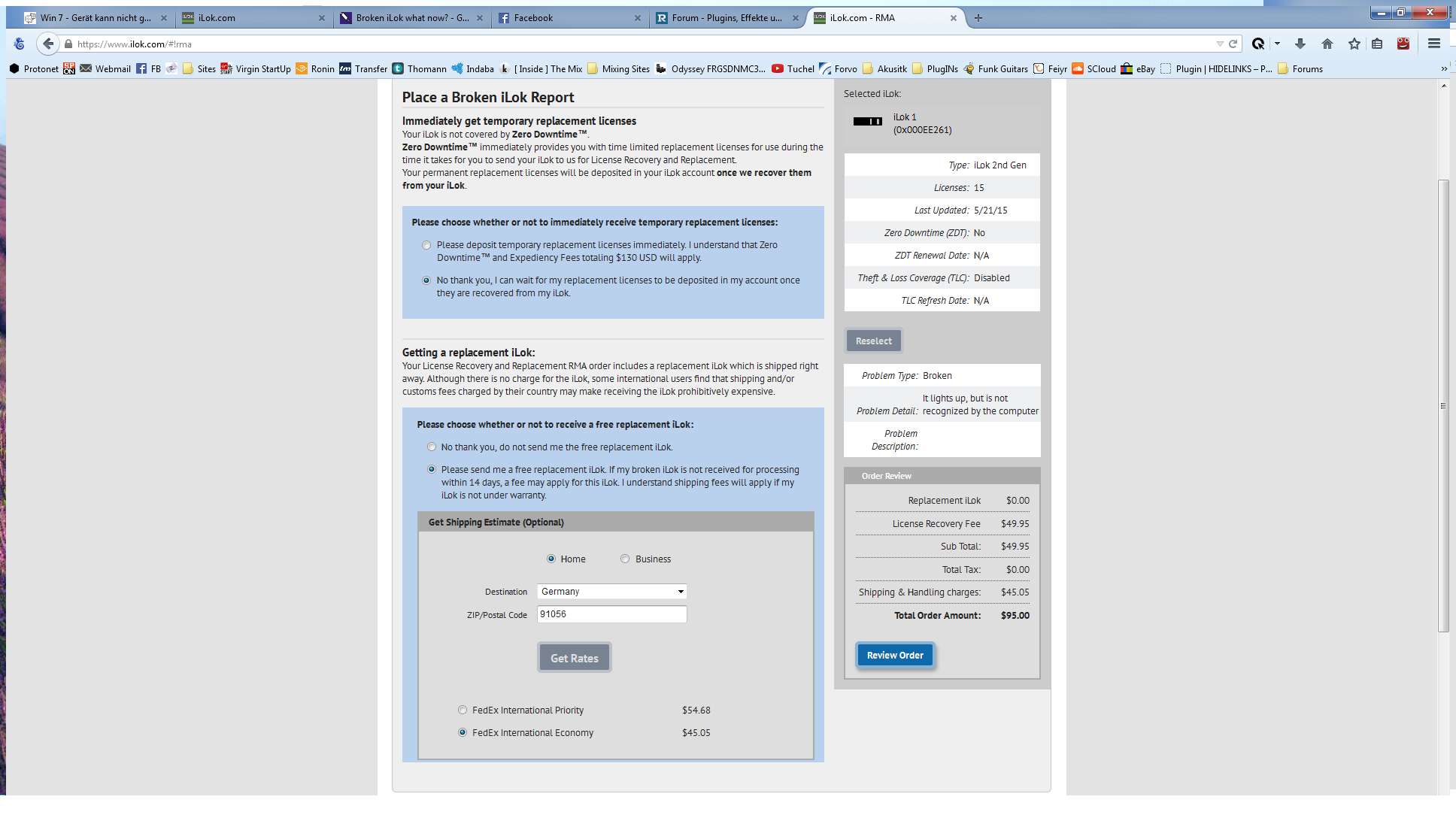Choose 'Please send me a free replacement iLok'
This screenshot has width=1456, height=824.
point(432,469)
